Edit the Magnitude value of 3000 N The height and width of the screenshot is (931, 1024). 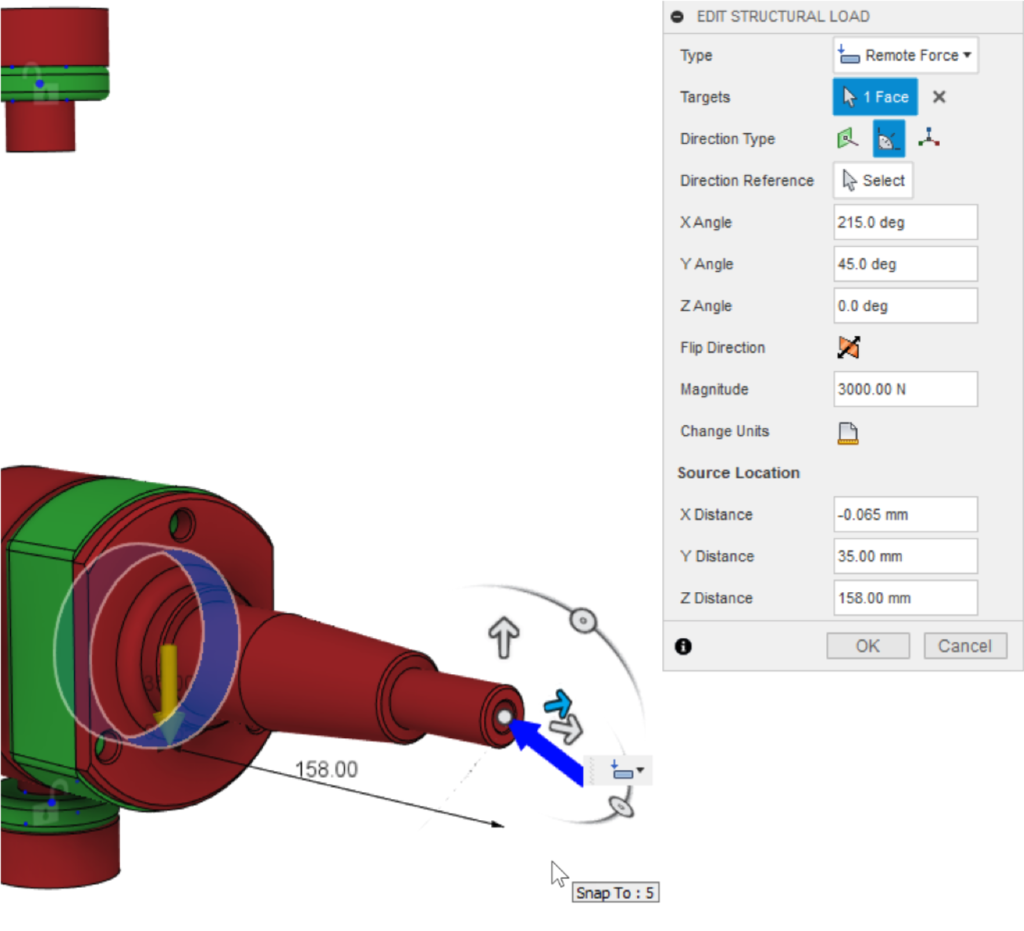(x=905, y=389)
